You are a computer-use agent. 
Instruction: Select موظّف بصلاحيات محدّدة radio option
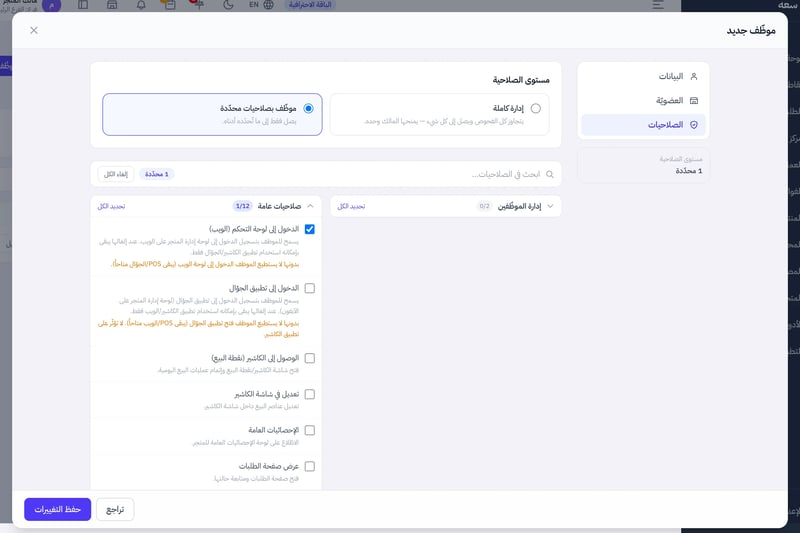[x=308, y=109]
